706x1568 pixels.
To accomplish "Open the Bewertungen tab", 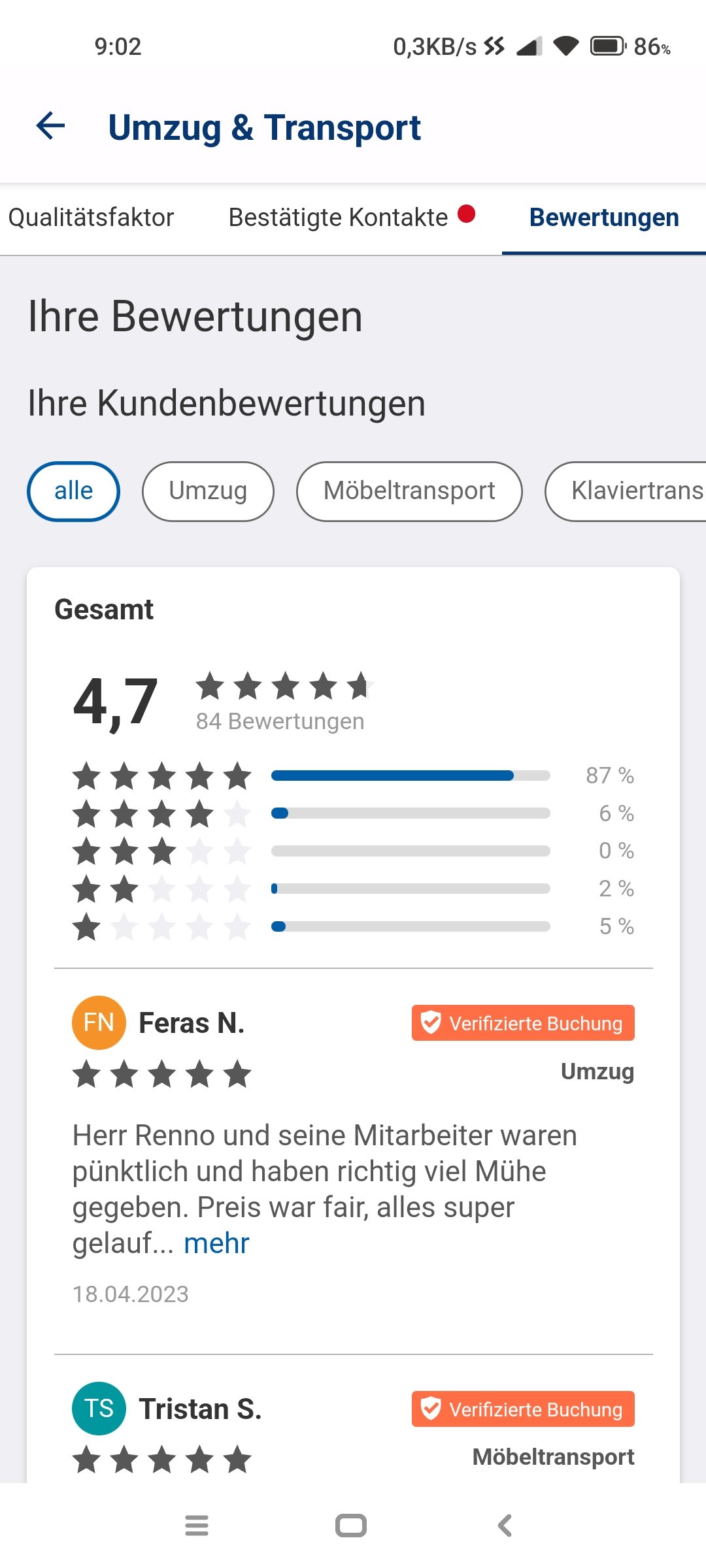I will tap(604, 218).
